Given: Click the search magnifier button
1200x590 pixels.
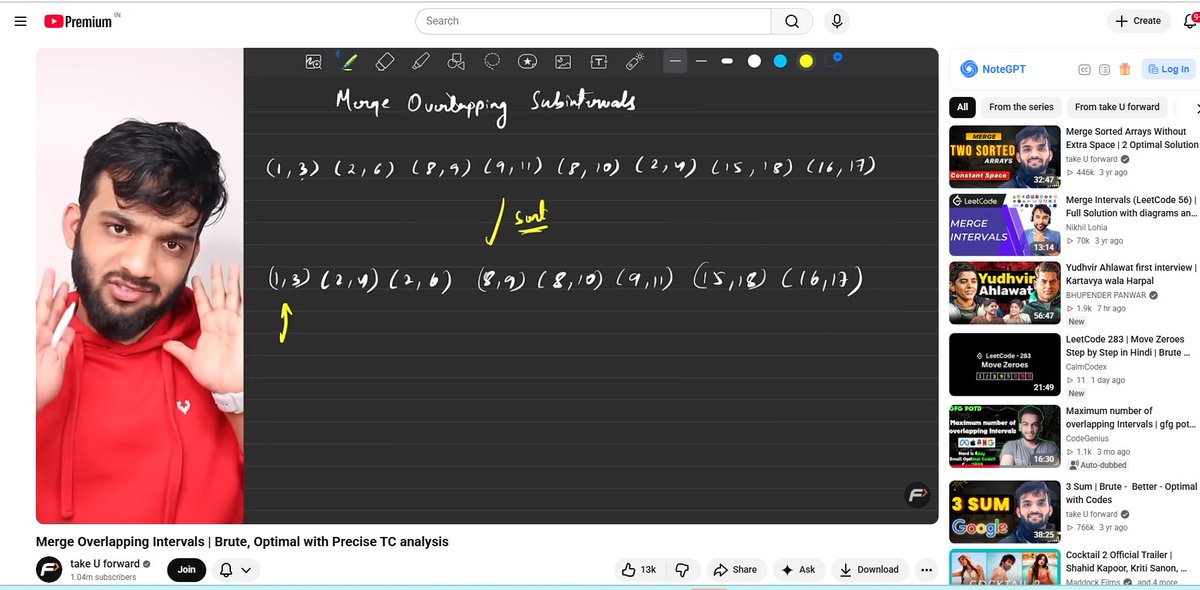Looking at the screenshot, I should (x=792, y=21).
